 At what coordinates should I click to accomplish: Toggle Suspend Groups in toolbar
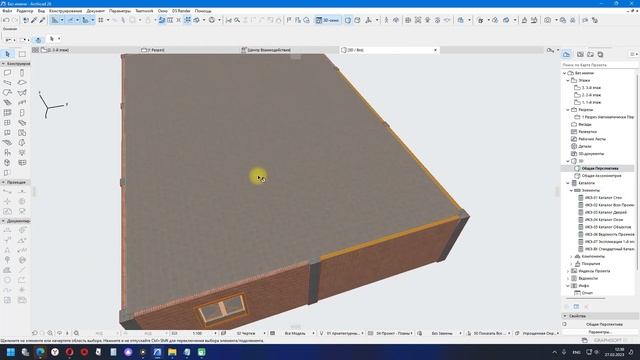(x=187, y=20)
